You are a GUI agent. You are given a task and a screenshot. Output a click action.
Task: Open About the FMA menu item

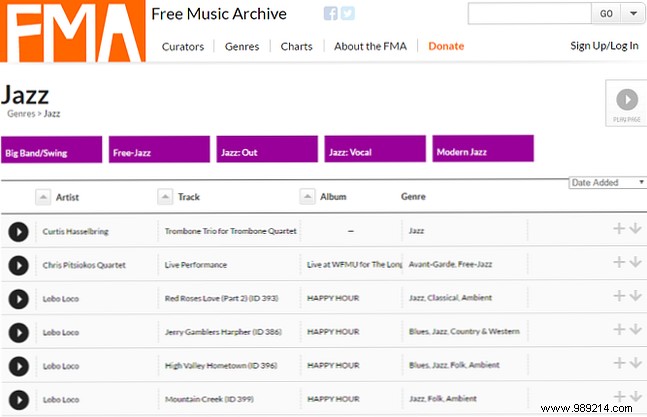(x=370, y=46)
